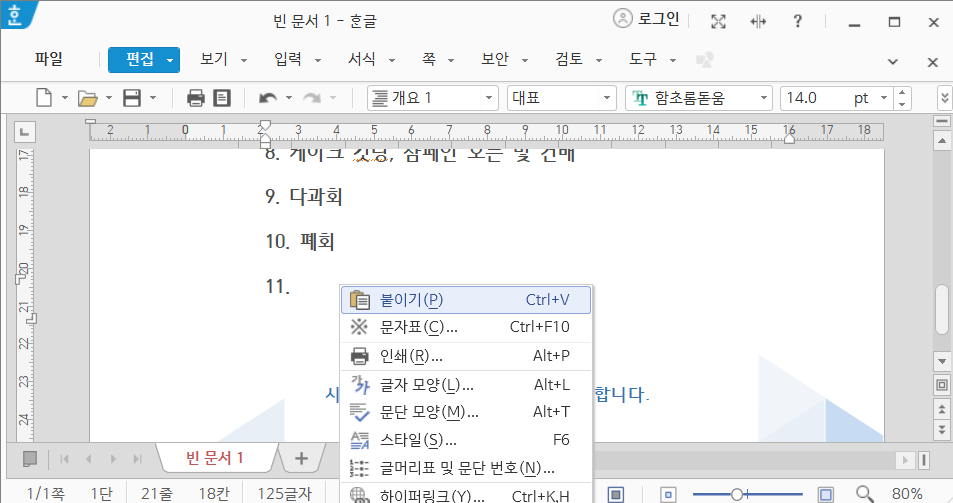Switch to the 빈 문서 1 tab
Viewport: 953px width, 503px height.
click(215, 458)
